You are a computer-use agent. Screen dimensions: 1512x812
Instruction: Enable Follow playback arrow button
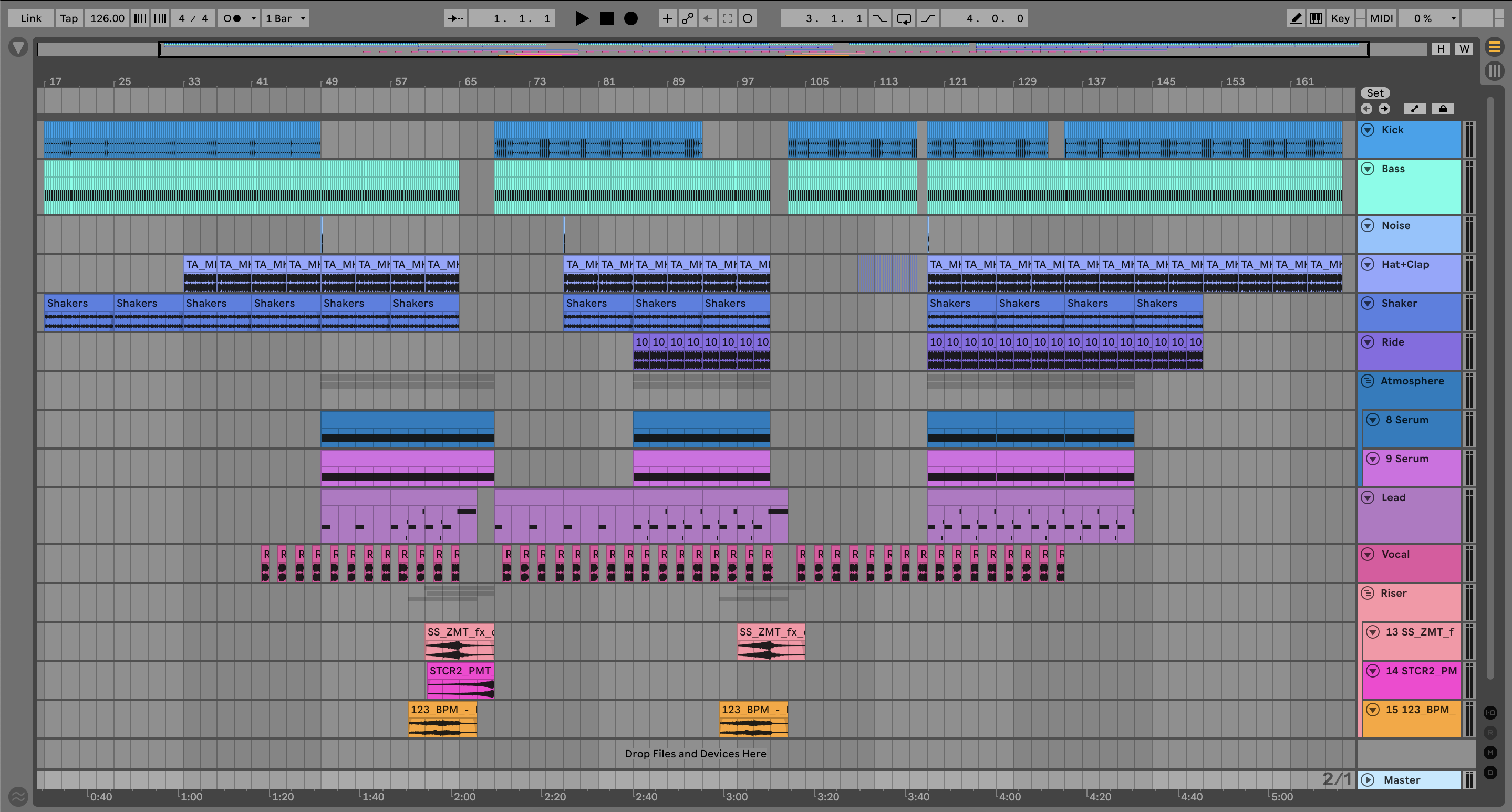point(455,18)
